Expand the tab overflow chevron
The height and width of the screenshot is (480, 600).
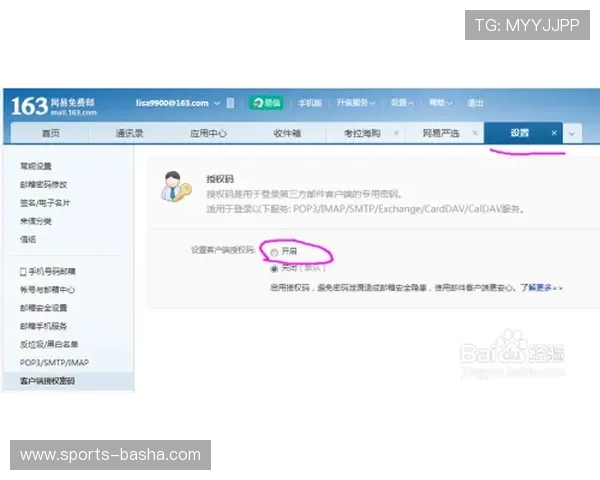(572, 134)
